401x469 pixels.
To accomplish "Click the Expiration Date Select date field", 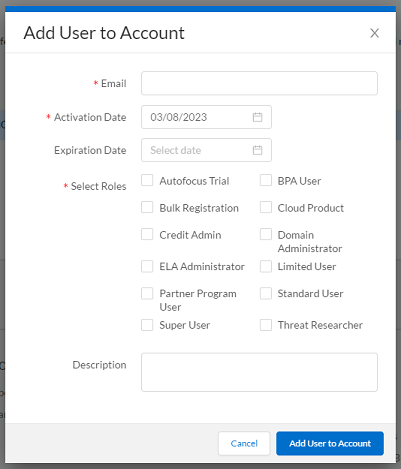I will tap(206, 150).
